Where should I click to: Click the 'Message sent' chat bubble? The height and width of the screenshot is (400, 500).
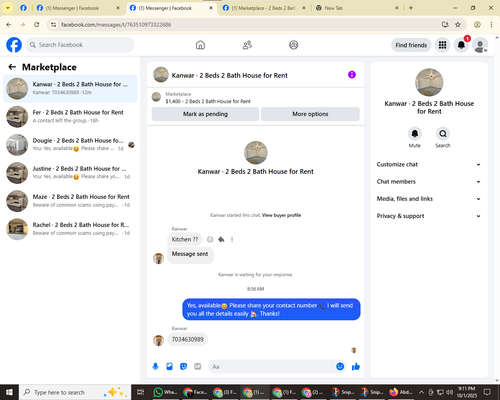click(x=190, y=254)
